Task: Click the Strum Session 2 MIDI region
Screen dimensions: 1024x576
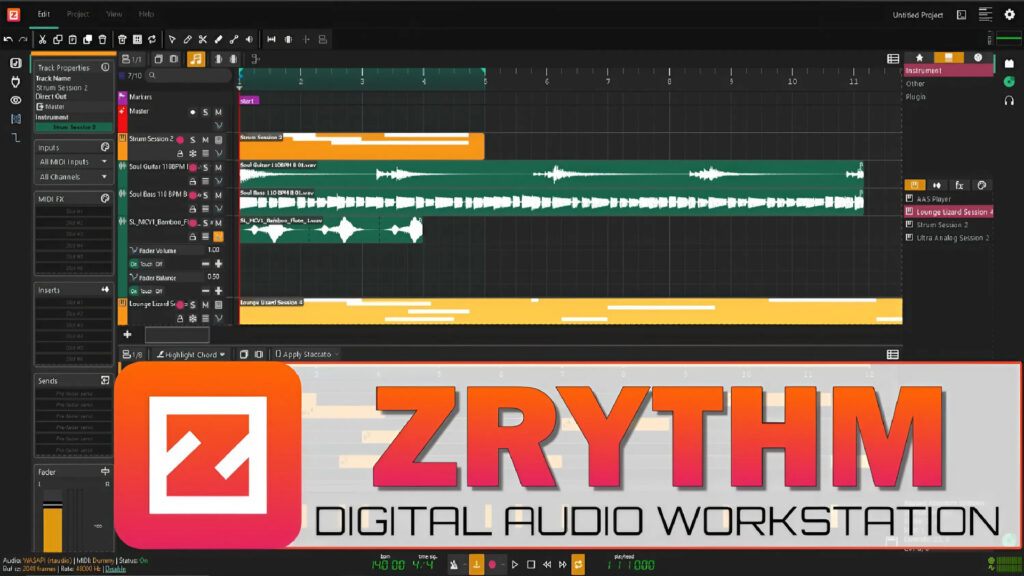Action: [360, 146]
